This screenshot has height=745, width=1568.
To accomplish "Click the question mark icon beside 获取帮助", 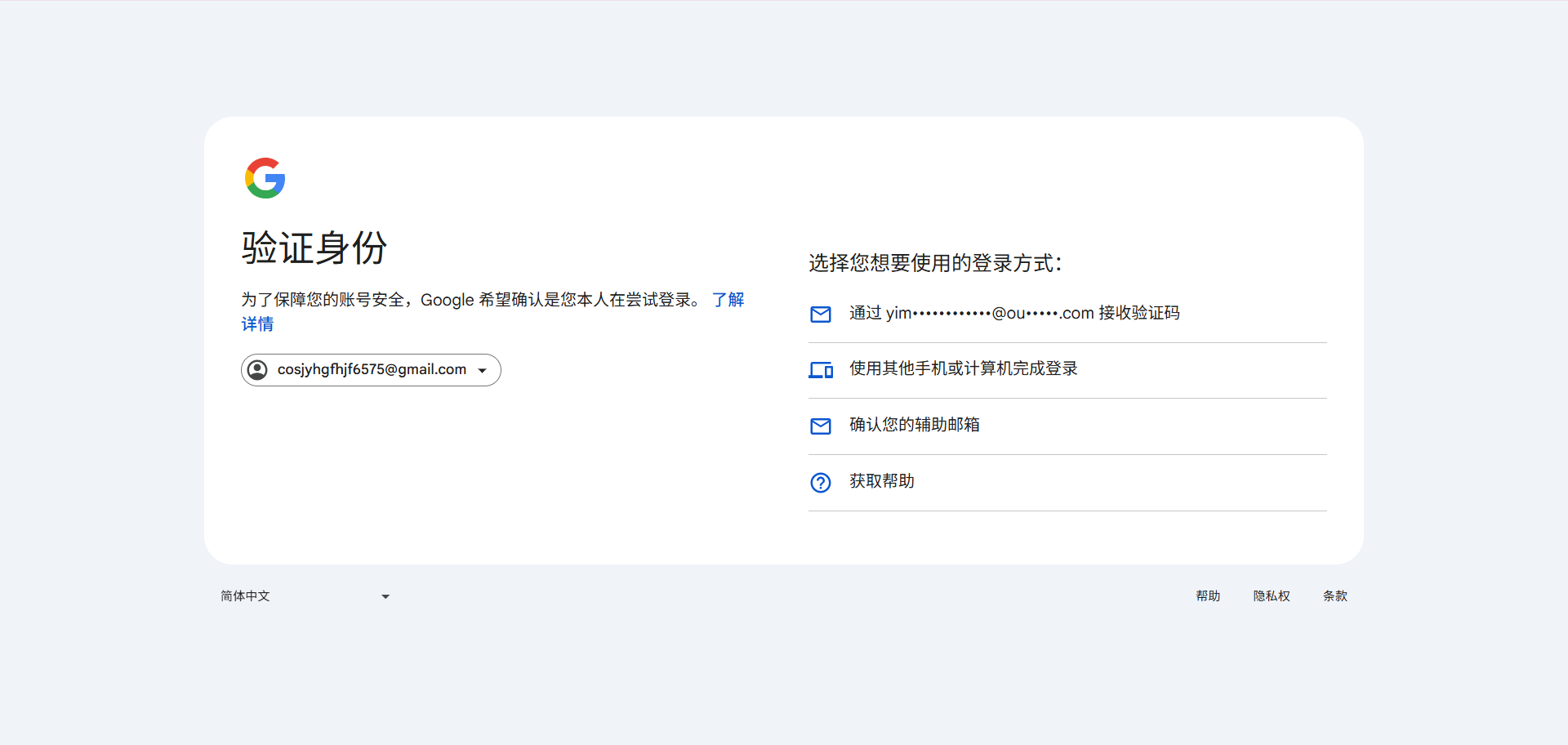I will click(820, 483).
